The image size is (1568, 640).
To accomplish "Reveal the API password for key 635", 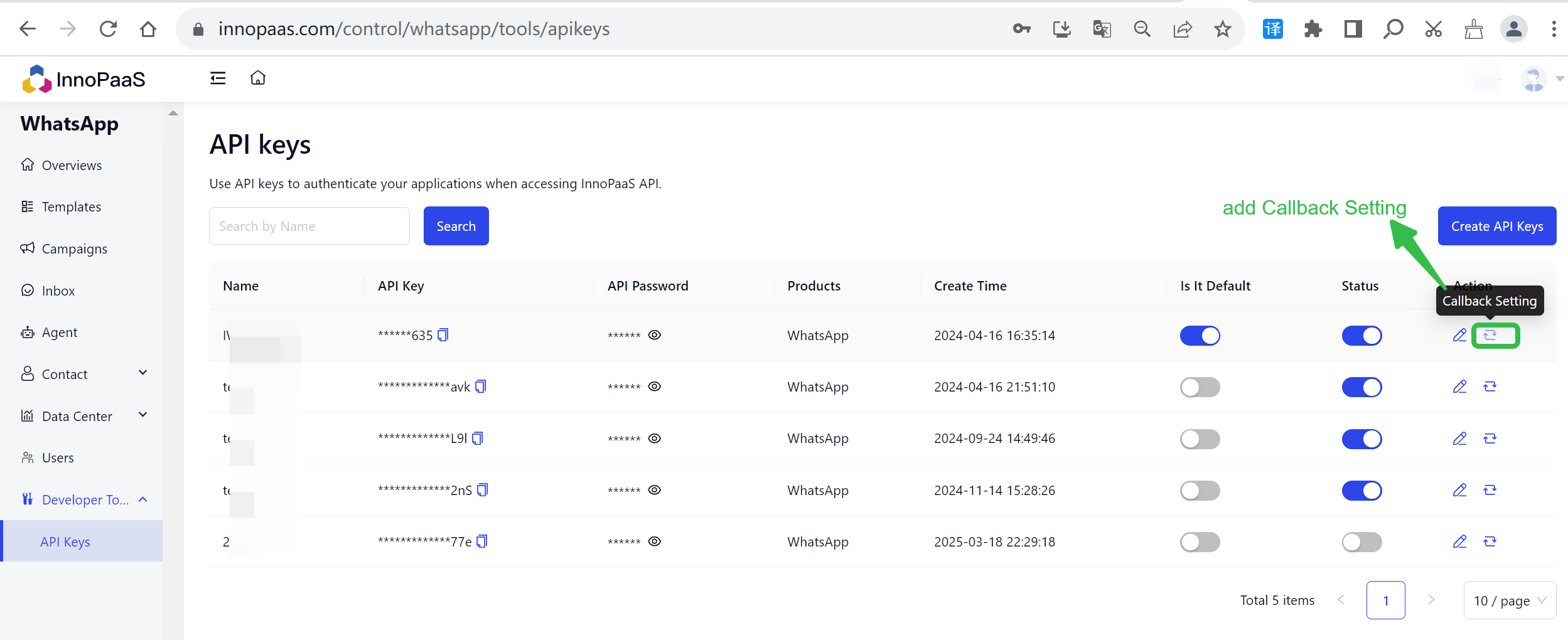I will pos(655,335).
